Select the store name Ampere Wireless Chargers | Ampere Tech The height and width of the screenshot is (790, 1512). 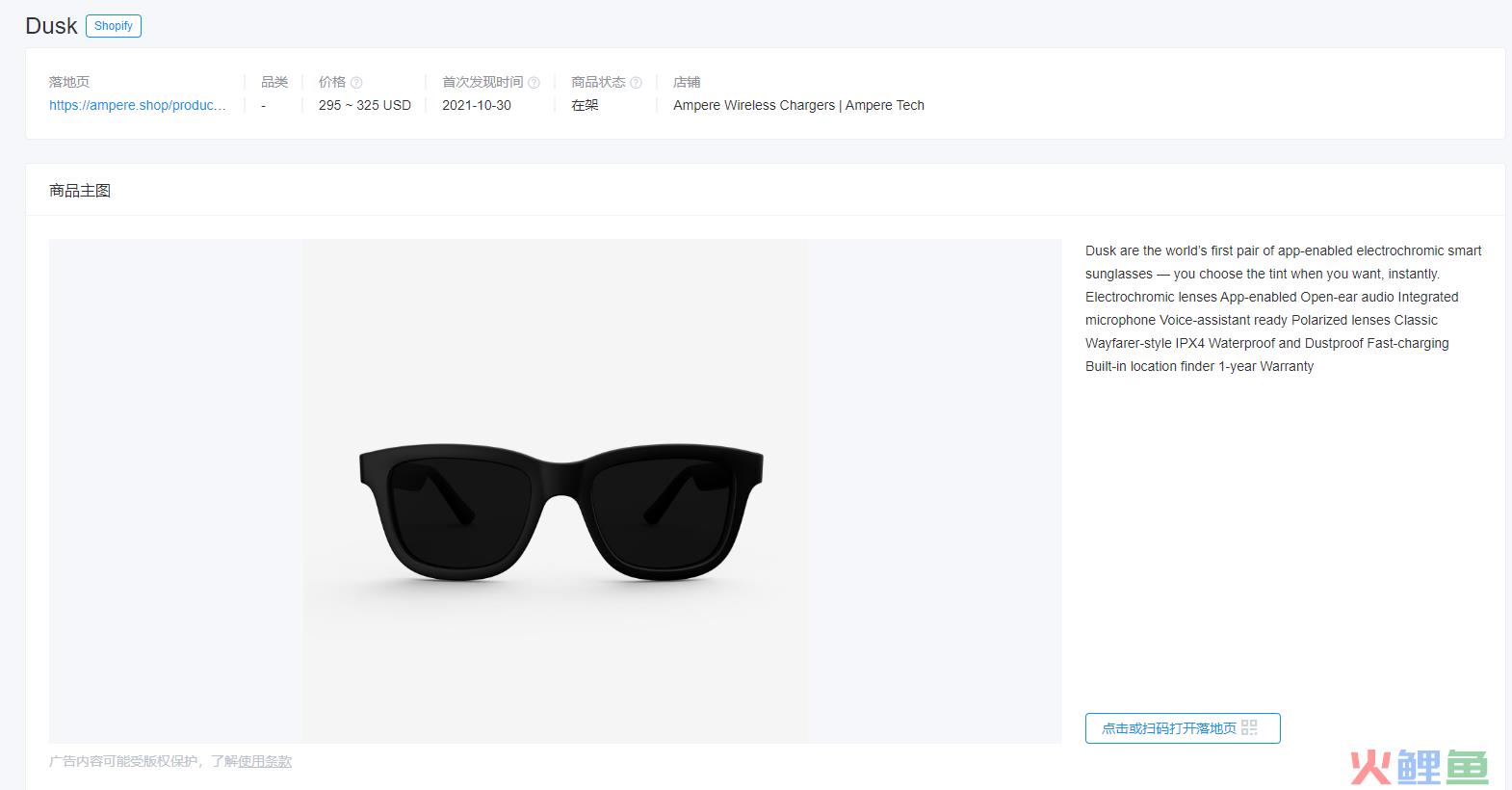click(x=798, y=105)
